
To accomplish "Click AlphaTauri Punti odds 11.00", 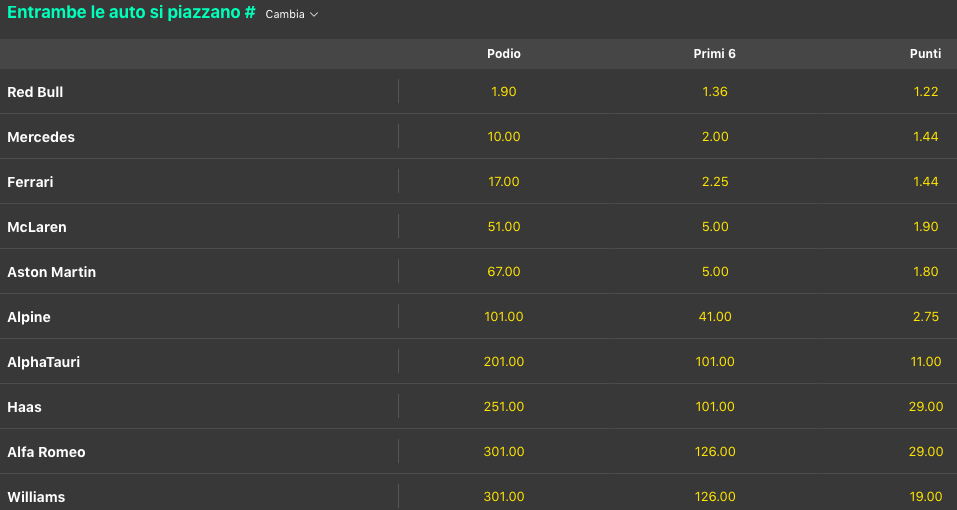I will pos(926,362).
